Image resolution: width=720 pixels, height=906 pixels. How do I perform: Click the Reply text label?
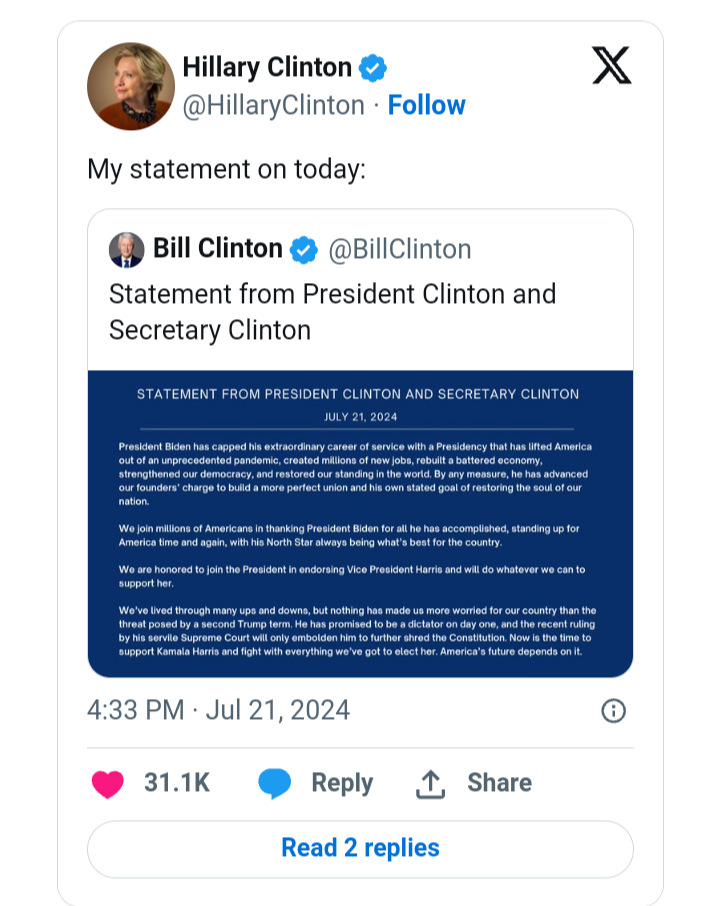342,784
